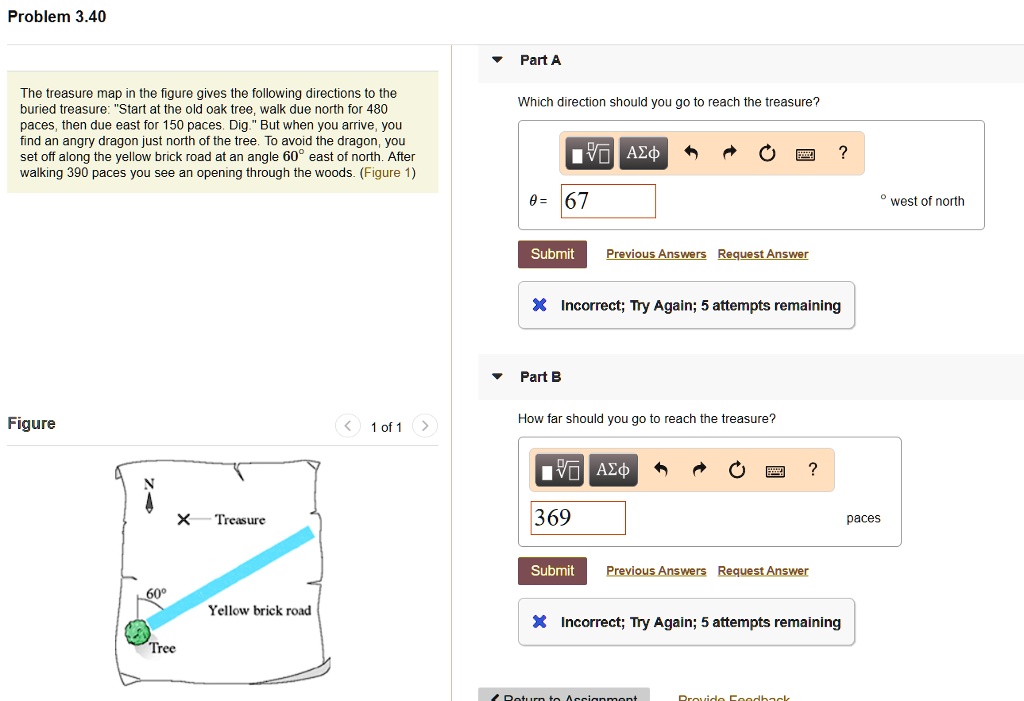Open Previous Answers for Part B

click(x=656, y=570)
